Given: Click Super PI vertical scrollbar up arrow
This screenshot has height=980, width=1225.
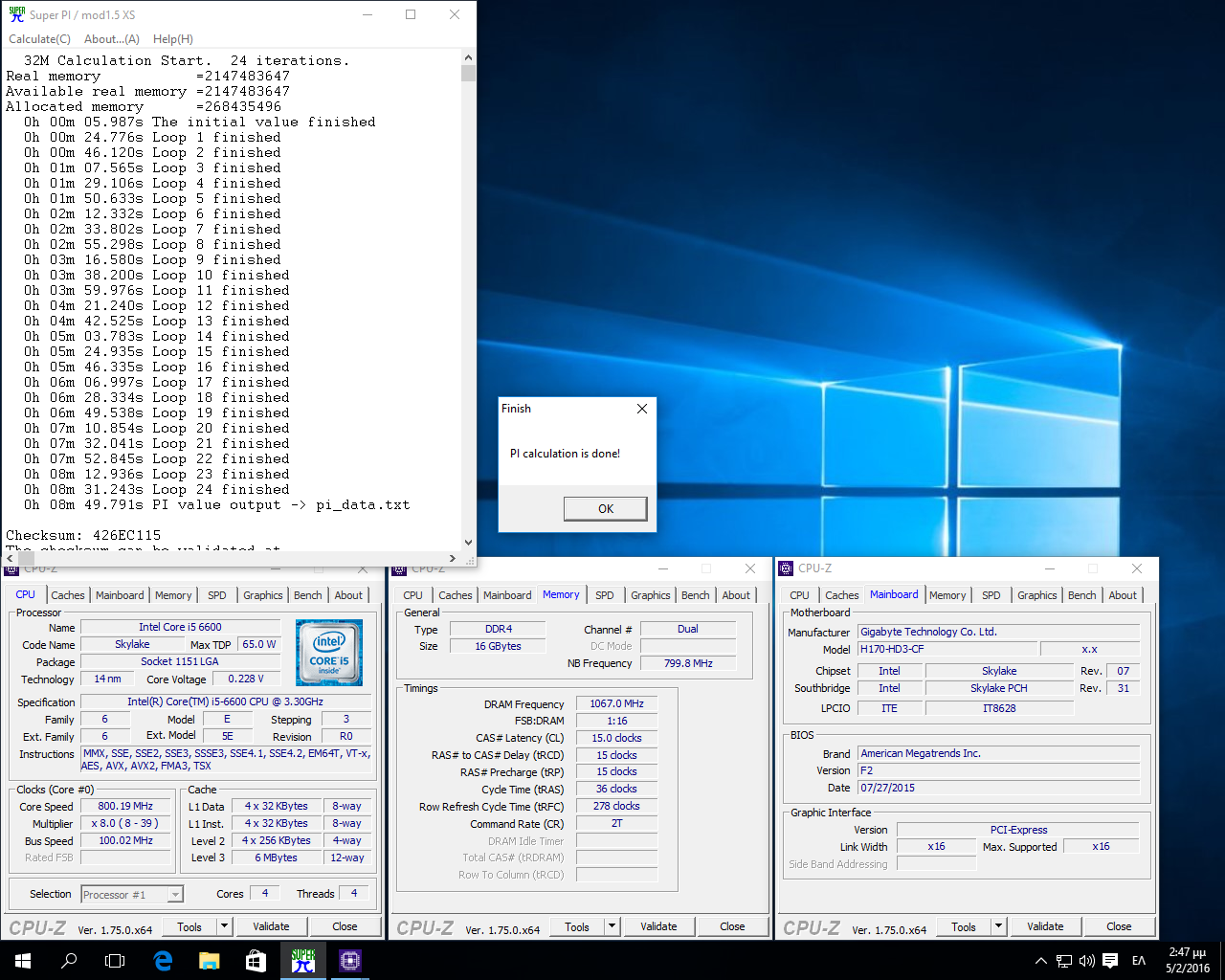Looking at the screenshot, I should click(468, 57).
